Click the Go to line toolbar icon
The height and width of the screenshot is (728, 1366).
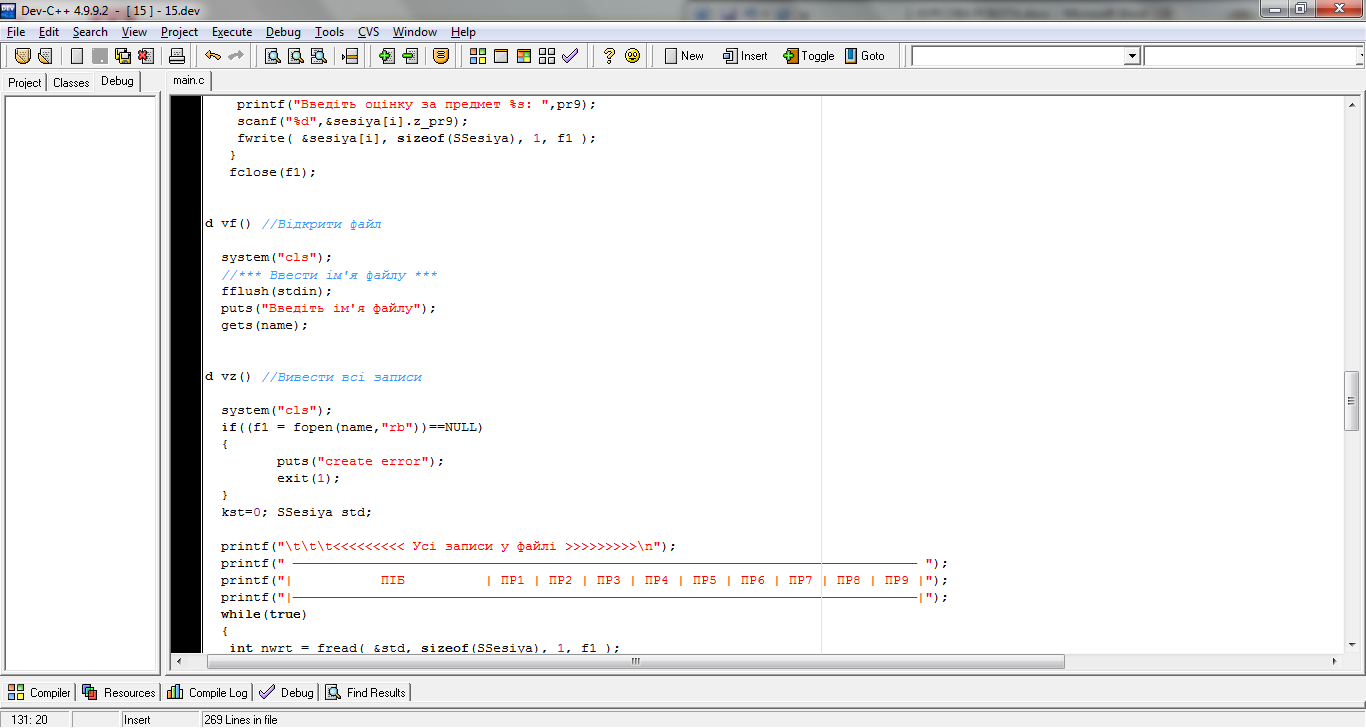(x=350, y=56)
